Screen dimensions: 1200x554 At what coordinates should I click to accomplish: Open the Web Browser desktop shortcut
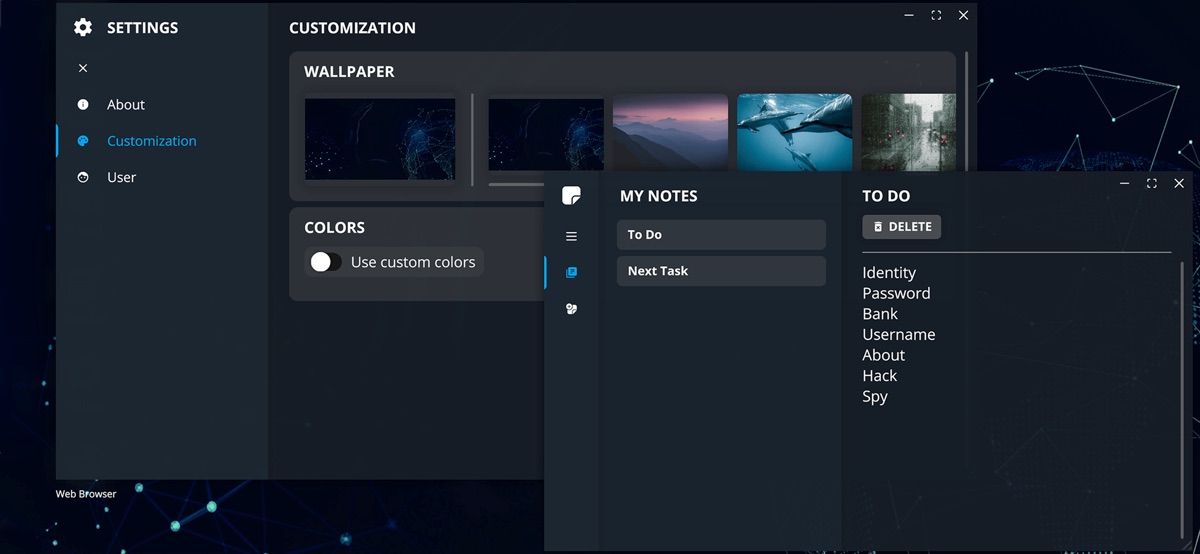[86, 494]
